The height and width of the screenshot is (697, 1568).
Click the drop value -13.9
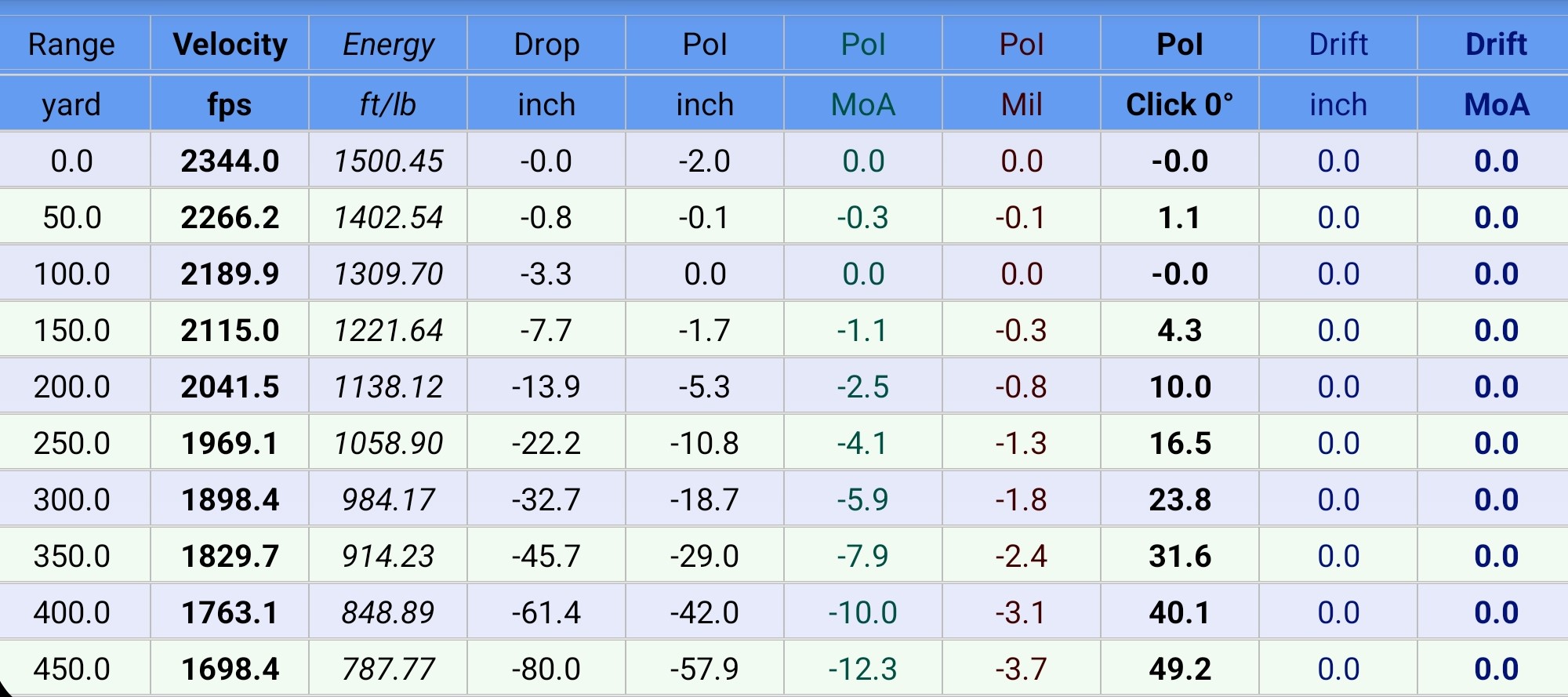(546, 387)
